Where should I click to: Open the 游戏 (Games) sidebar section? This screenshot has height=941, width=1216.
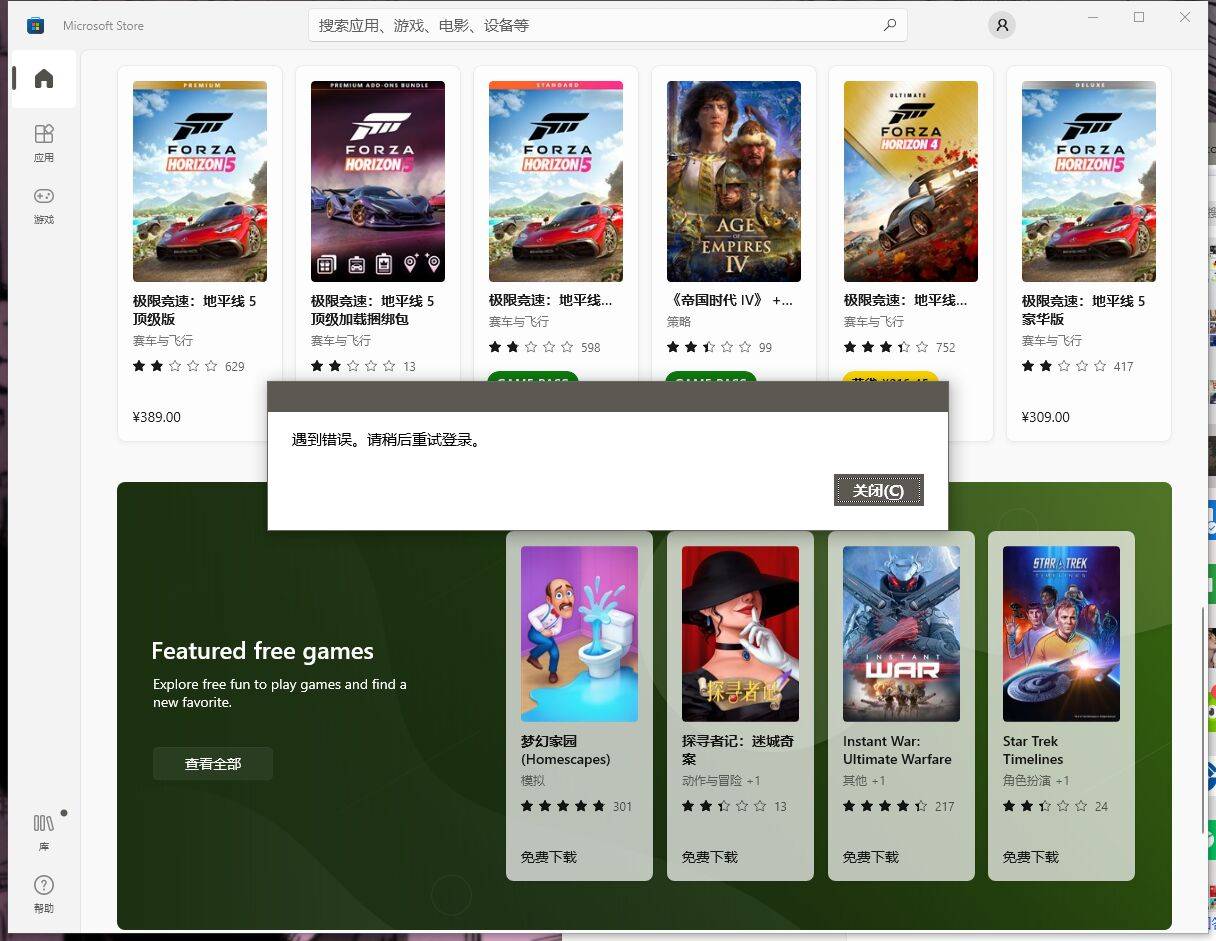coord(42,205)
